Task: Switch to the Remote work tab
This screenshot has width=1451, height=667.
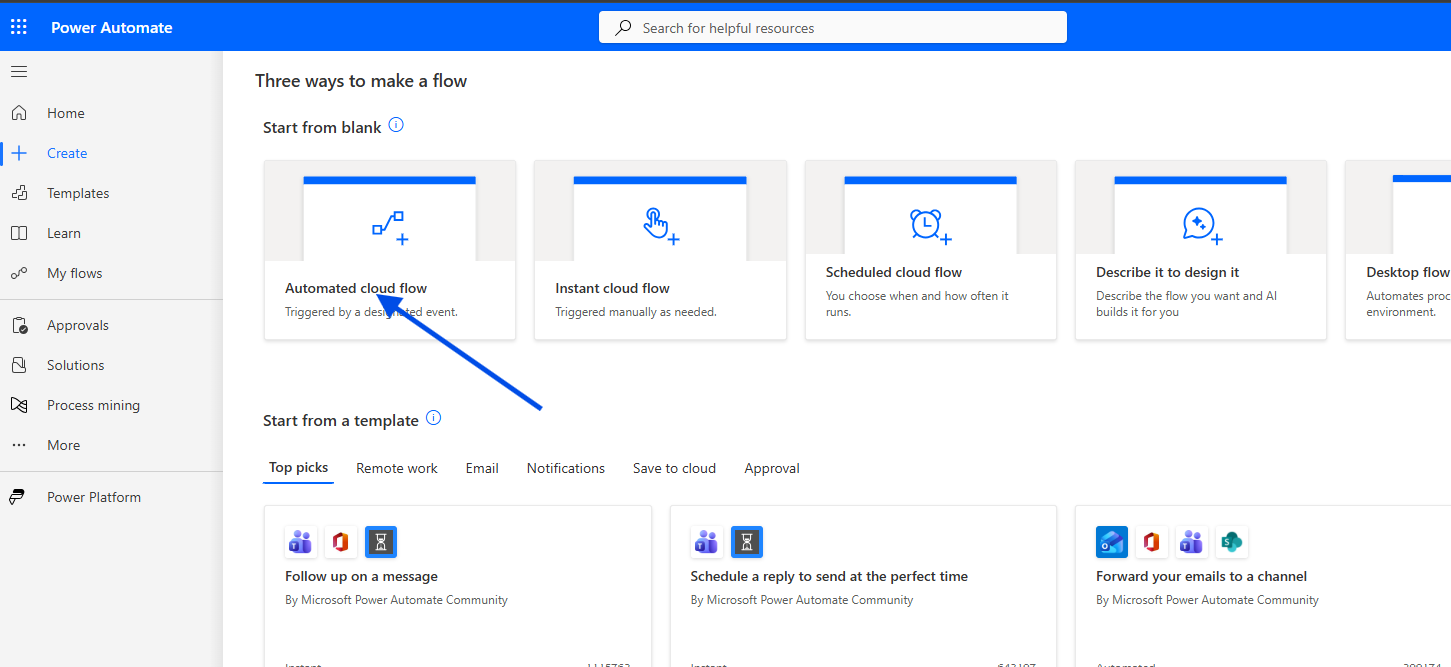Action: (397, 468)
